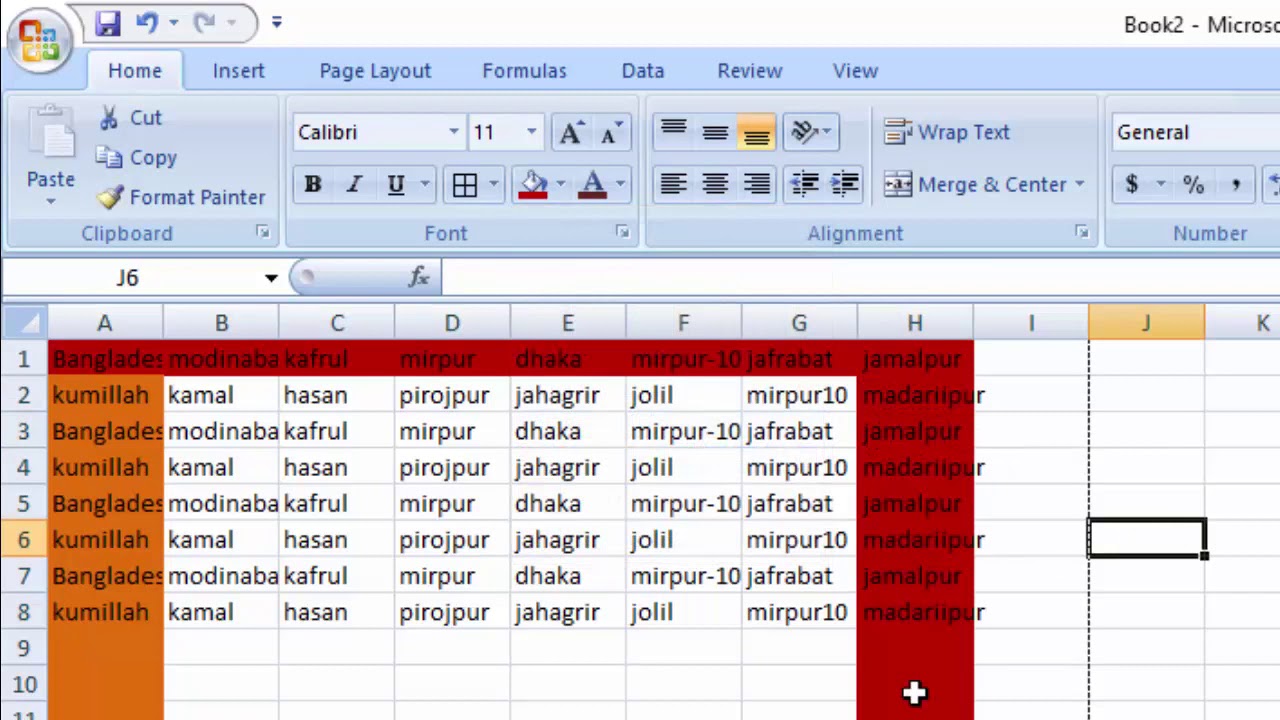
Task: Switch to the Insert tab
Action: click(x=238, y=71)
